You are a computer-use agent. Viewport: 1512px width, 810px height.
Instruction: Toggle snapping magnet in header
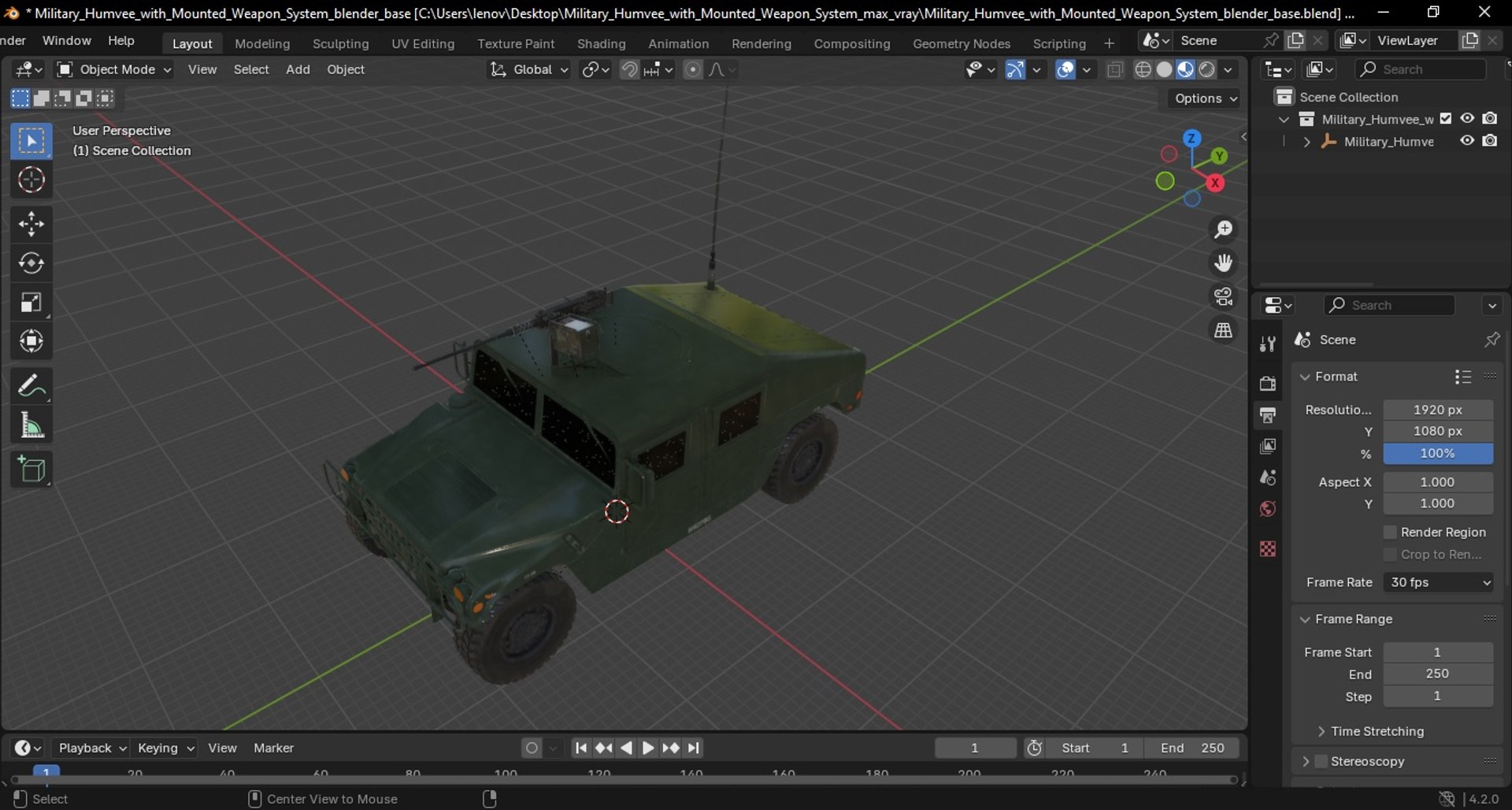click(629, 70)
